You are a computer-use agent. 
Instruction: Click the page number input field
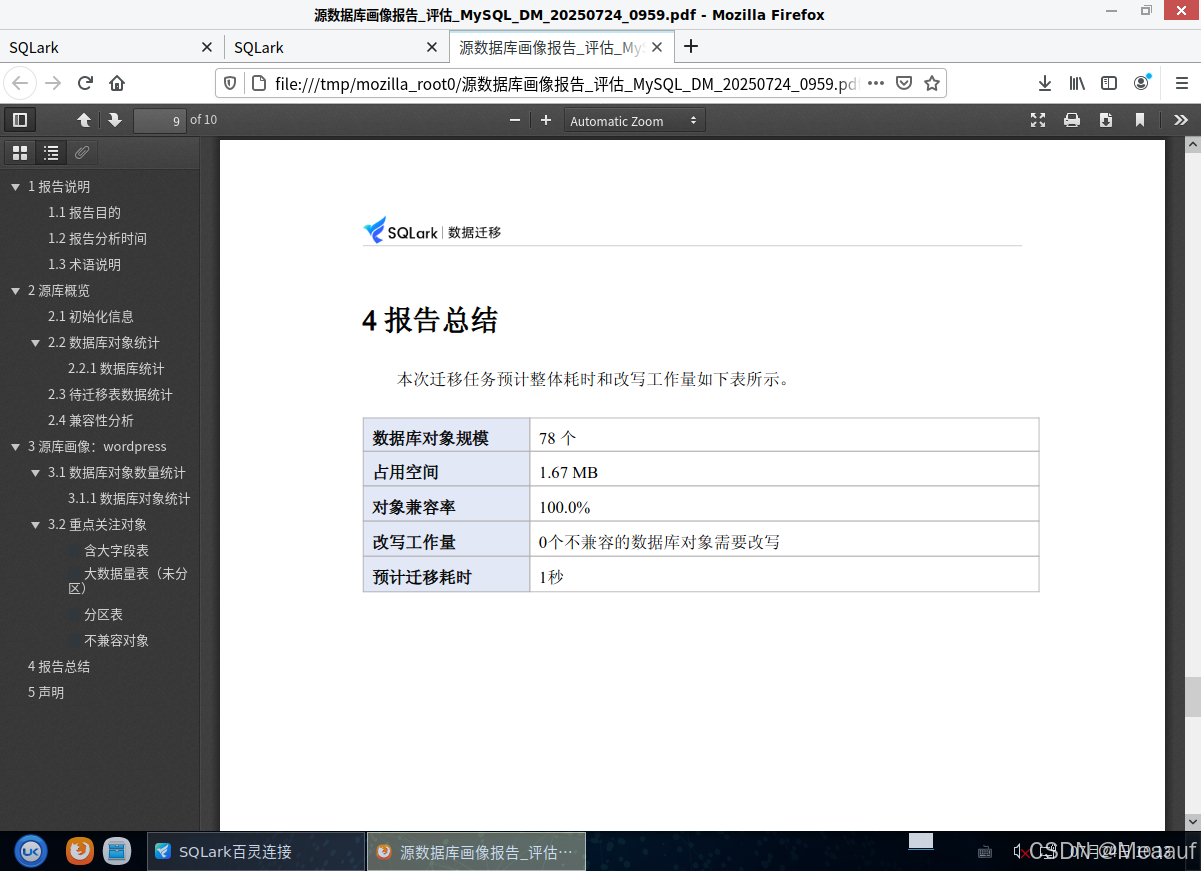click(160, 120)
